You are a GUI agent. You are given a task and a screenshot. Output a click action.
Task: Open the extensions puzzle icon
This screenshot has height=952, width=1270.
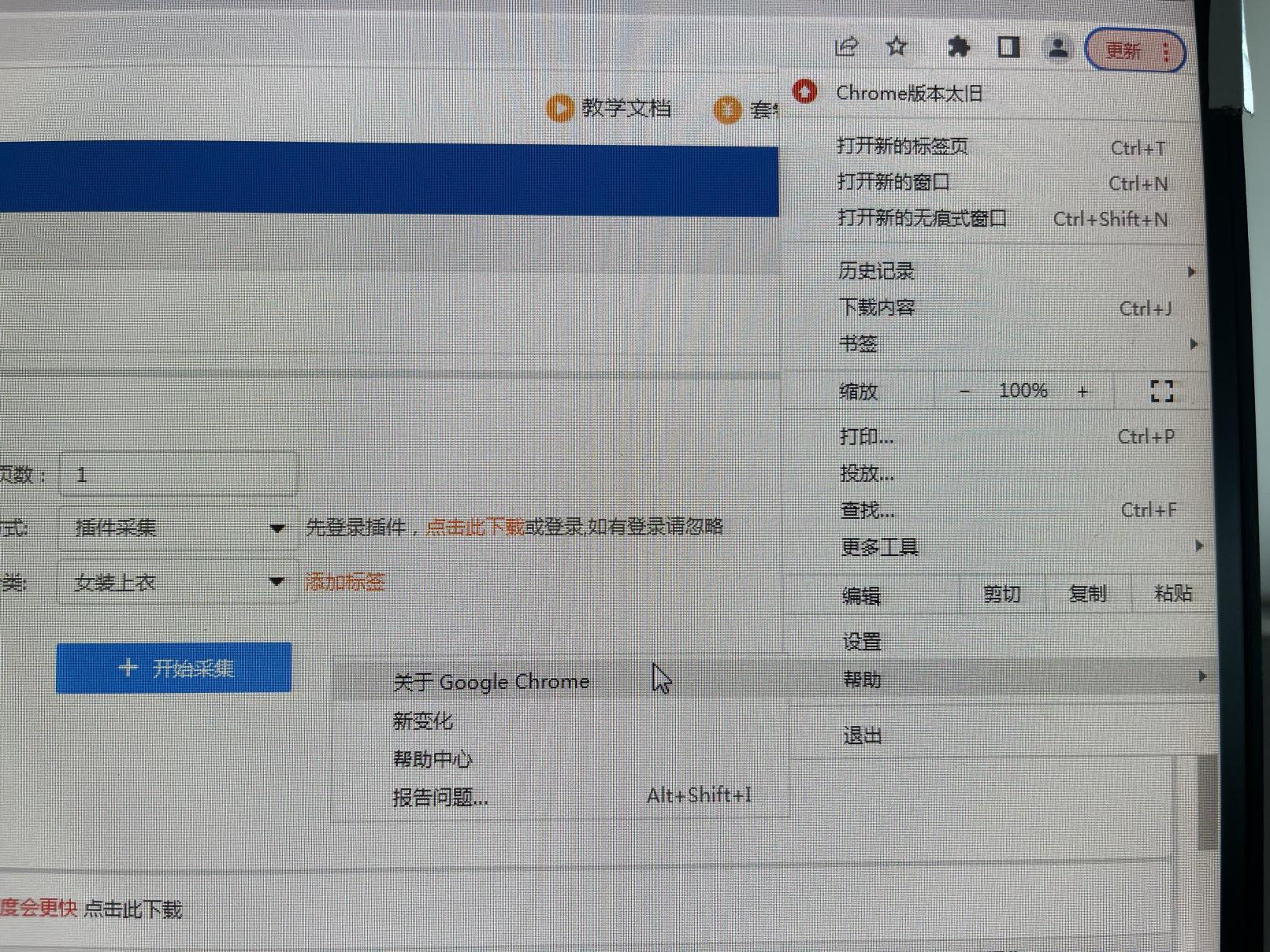click(958, 47)
